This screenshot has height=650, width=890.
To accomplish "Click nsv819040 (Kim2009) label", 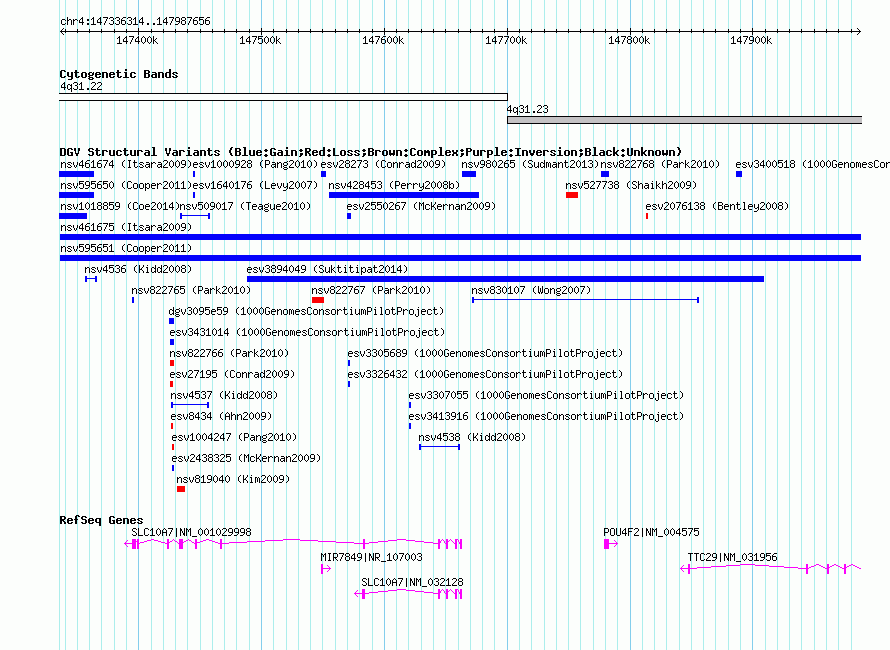I will tap(233, 480).
